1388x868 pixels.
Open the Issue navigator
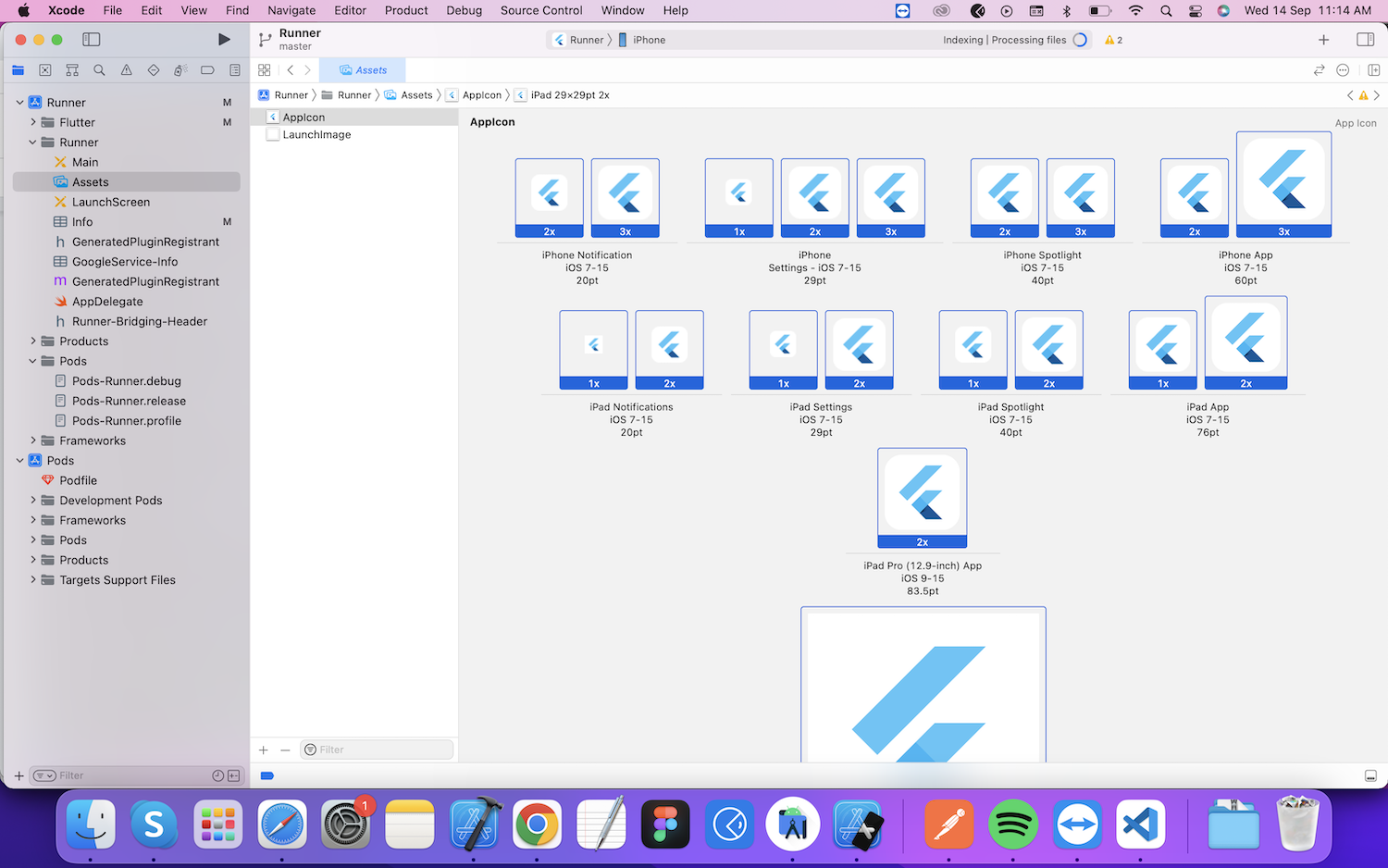pos(127,70)
